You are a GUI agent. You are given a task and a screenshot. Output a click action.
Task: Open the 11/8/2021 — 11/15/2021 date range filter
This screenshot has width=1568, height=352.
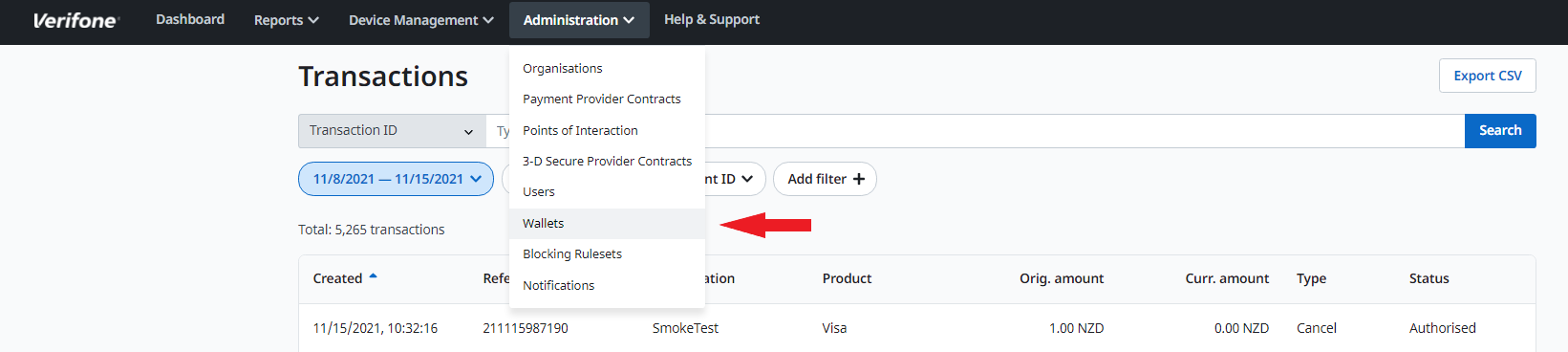pyautogui.click(x=396, y=179)
